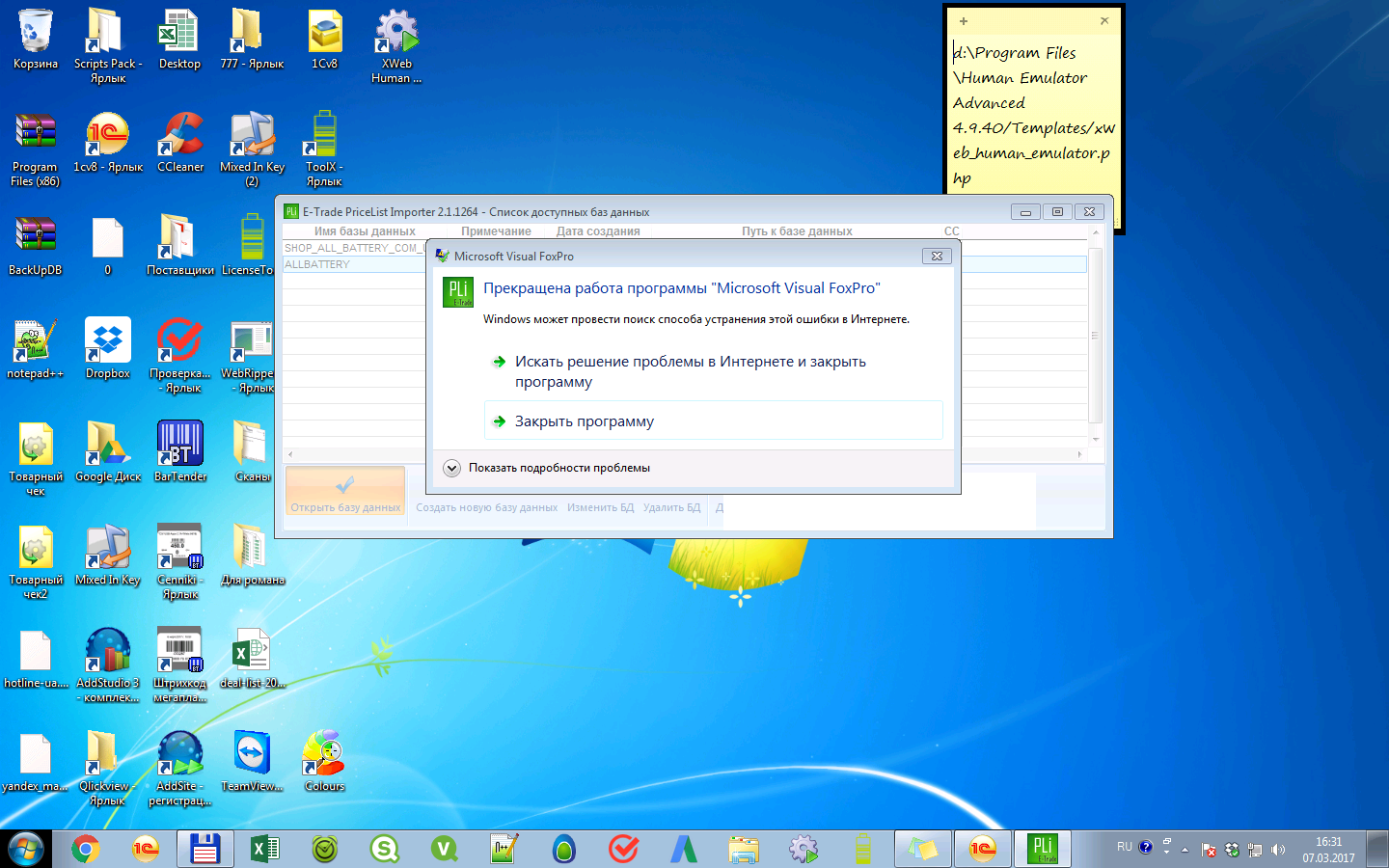The width and height of the screenshot is (1389, 868).
Task: Delete the yellow sticky note with X
Action: point(1104,20)
